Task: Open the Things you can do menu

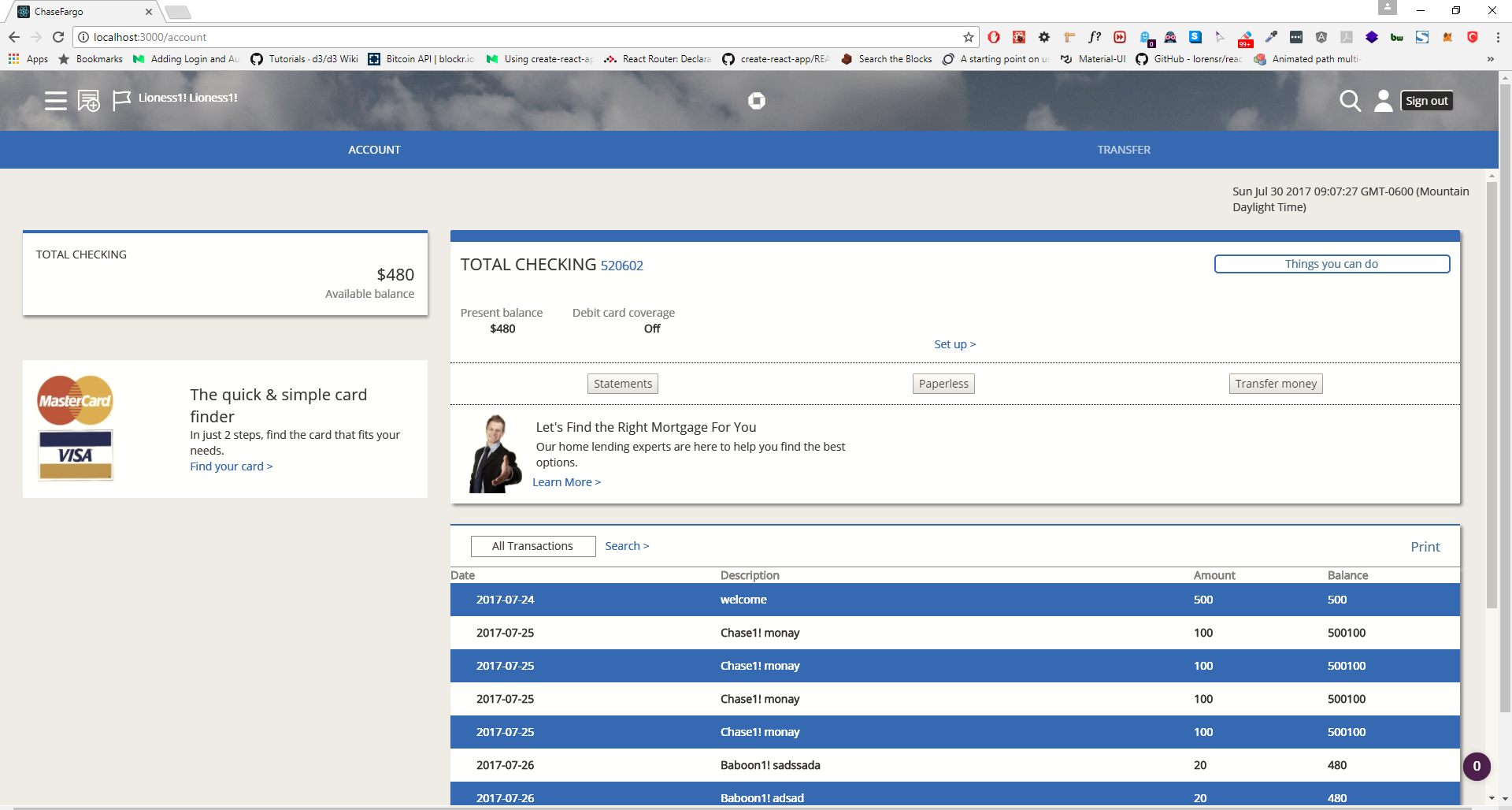Action: point(1331,263)
